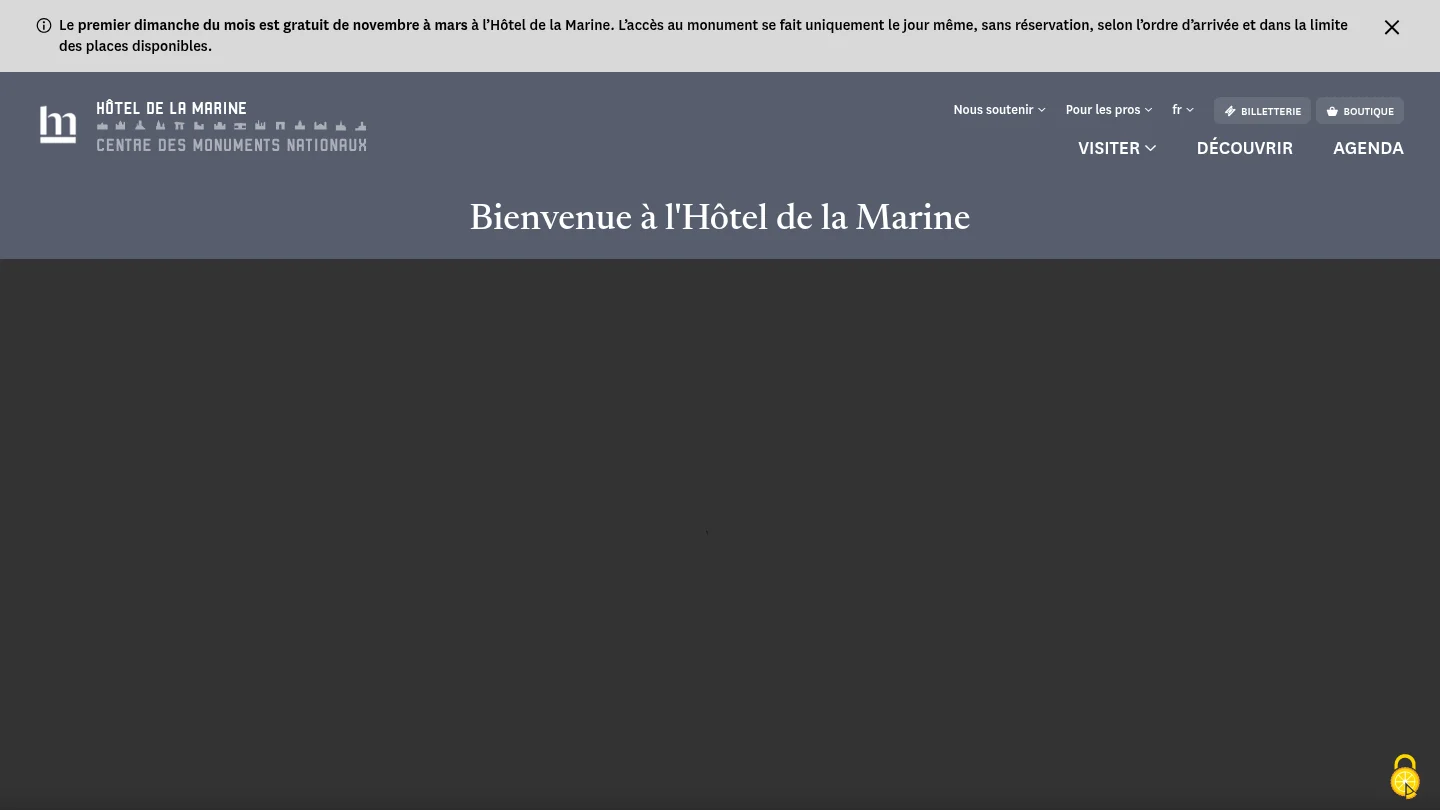
Task: Click the Bienvenue à l'Hôtel de la Marine heading
Action: [720, 217]
